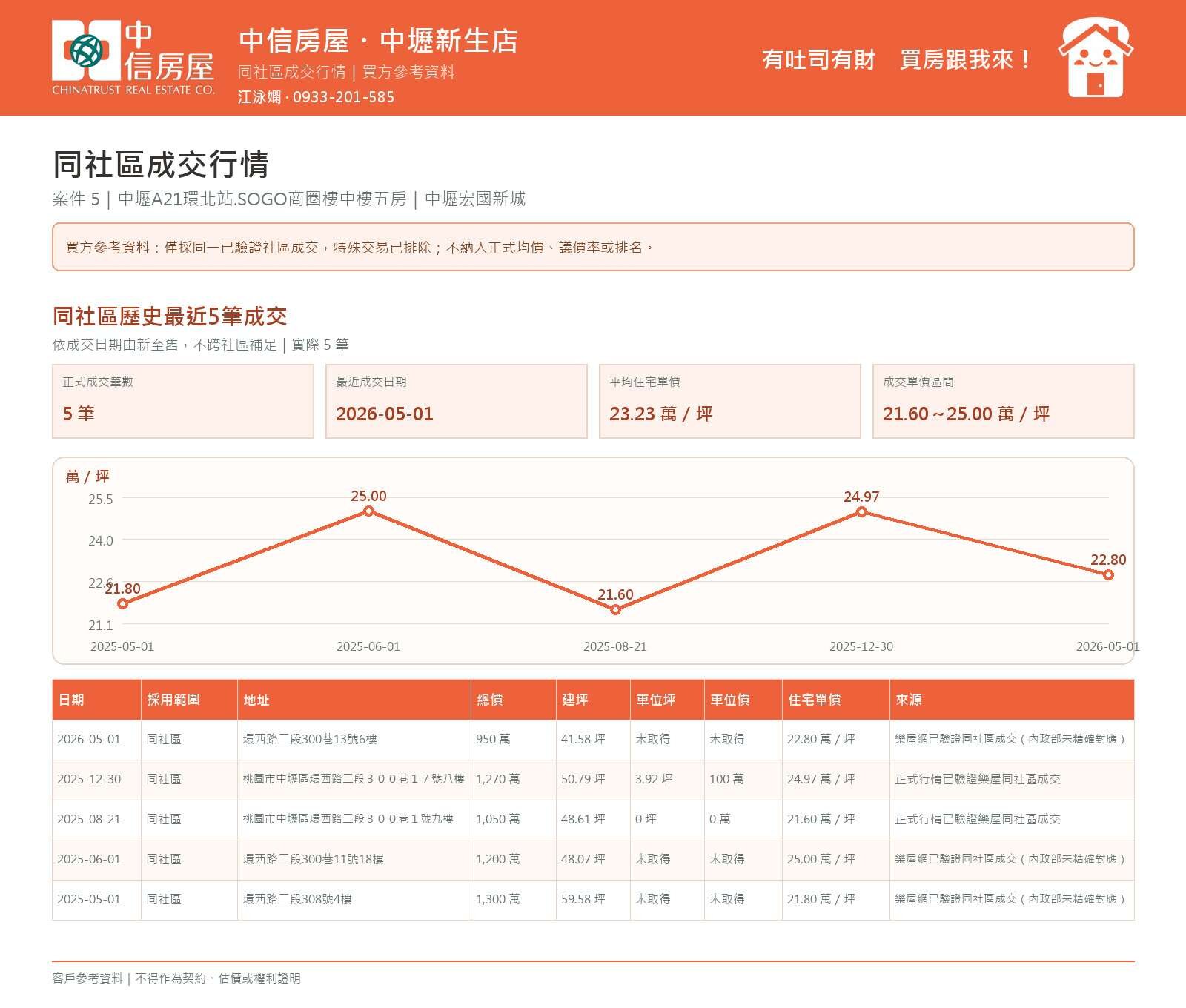Click the 21.60 chart data point
1186x1008 pixels.
pos(615,609)
